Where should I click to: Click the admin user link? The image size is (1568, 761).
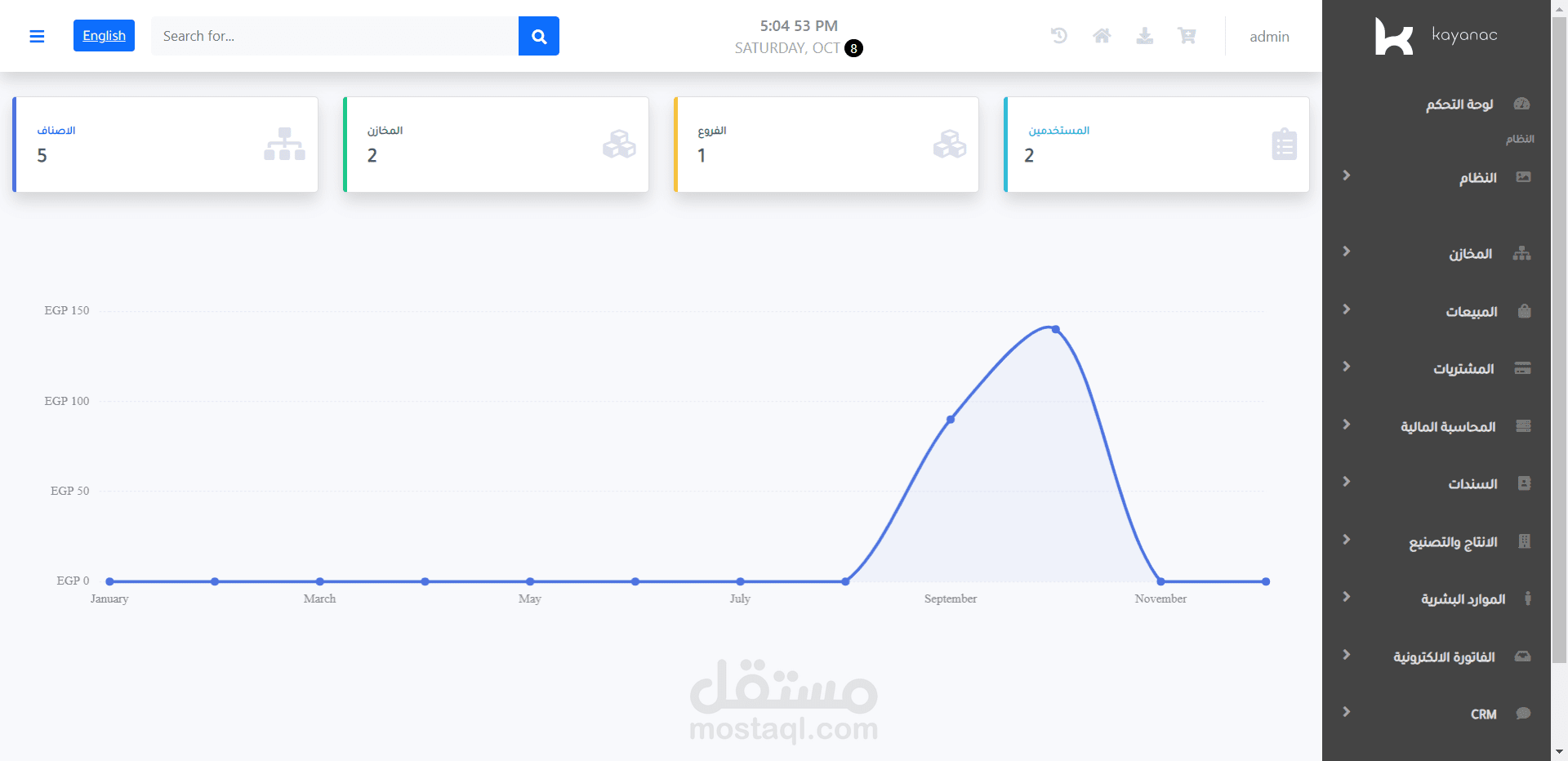(x=1269, y=37)
